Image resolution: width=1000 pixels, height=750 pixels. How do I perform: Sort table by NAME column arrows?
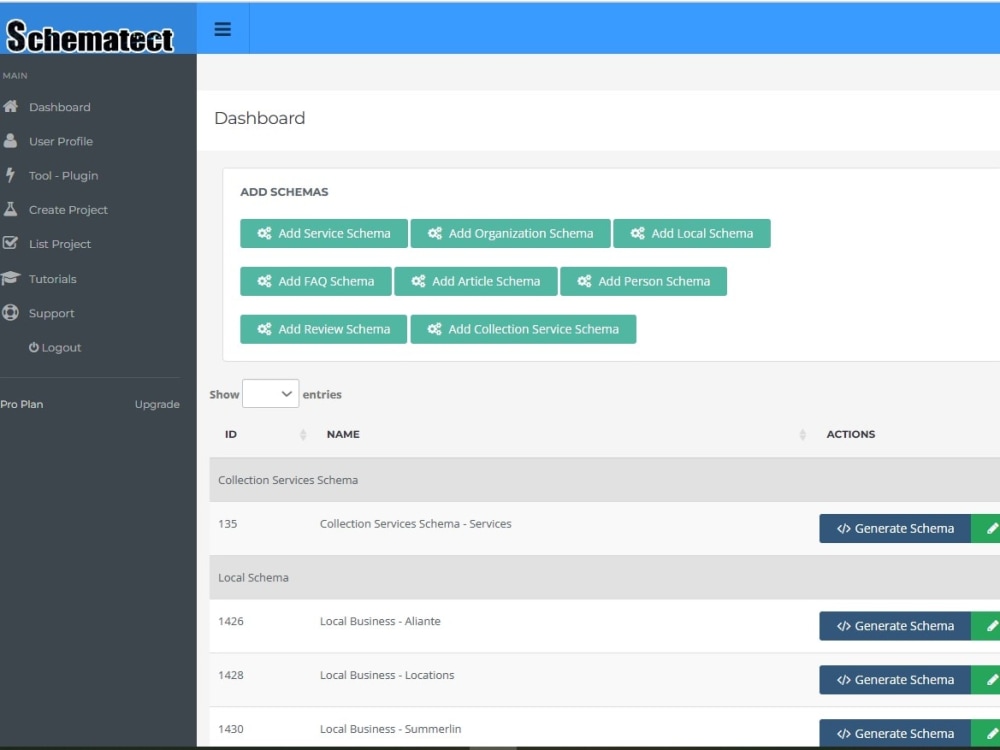pos(802,434)
